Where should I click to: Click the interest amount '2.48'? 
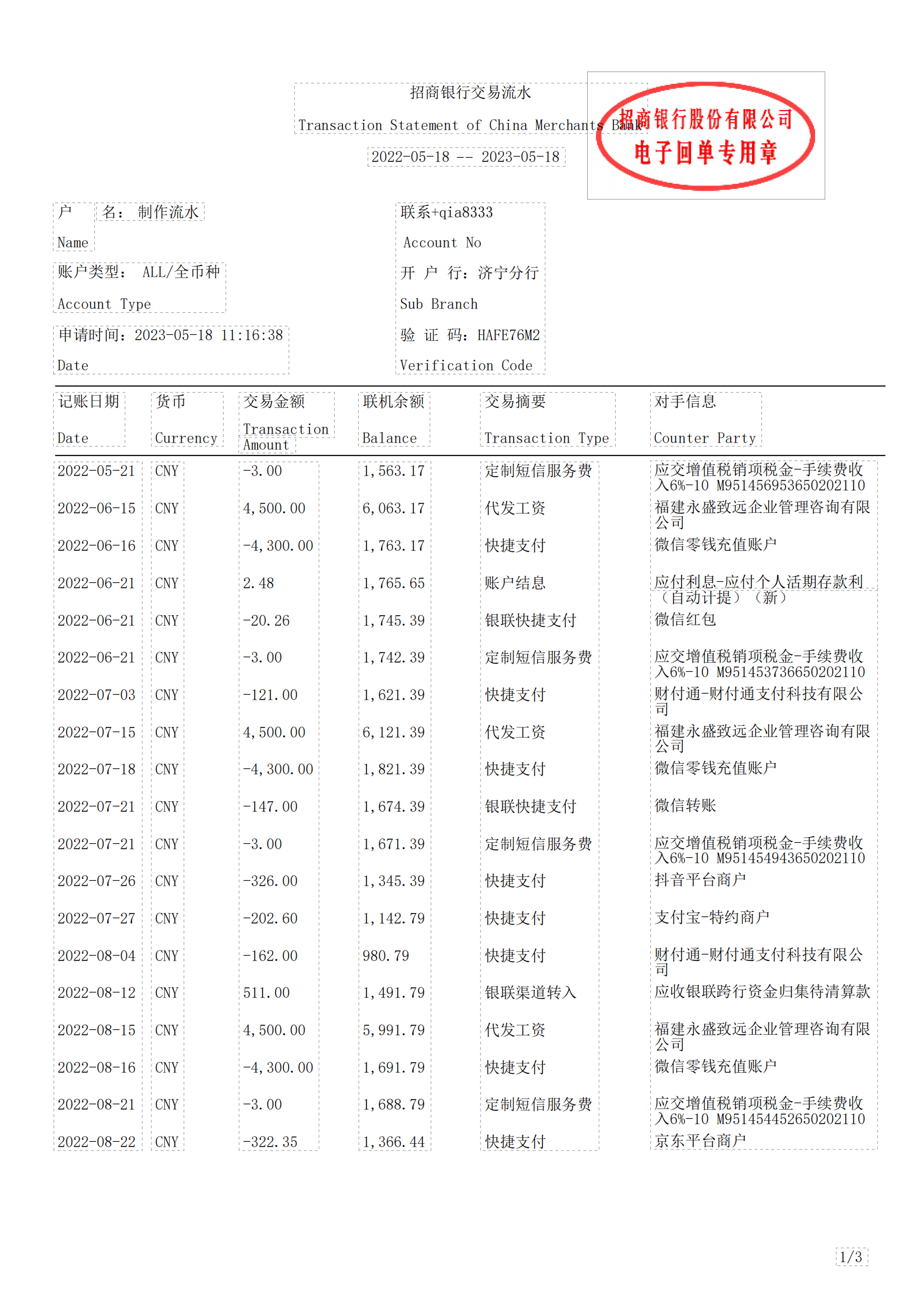pos(258,583)
